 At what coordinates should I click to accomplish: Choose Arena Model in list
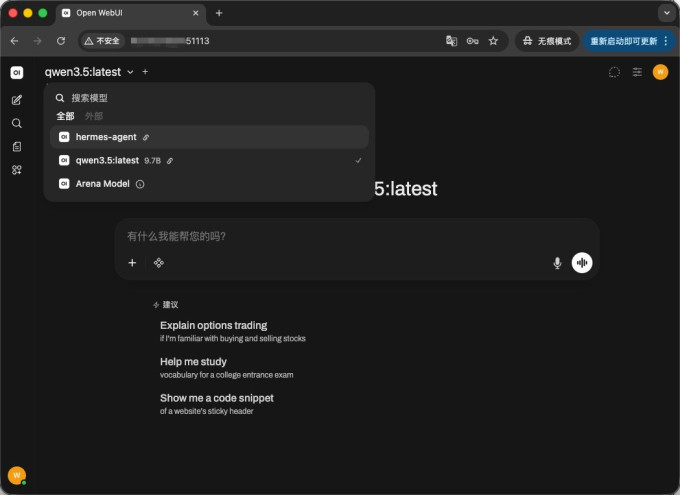click(209, 184)
